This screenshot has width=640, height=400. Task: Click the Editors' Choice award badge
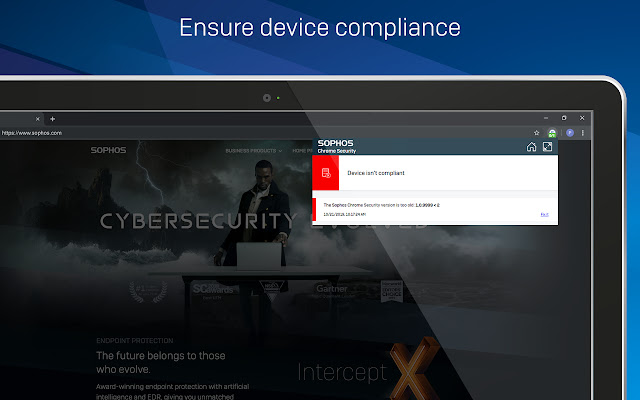pos(392,291)
